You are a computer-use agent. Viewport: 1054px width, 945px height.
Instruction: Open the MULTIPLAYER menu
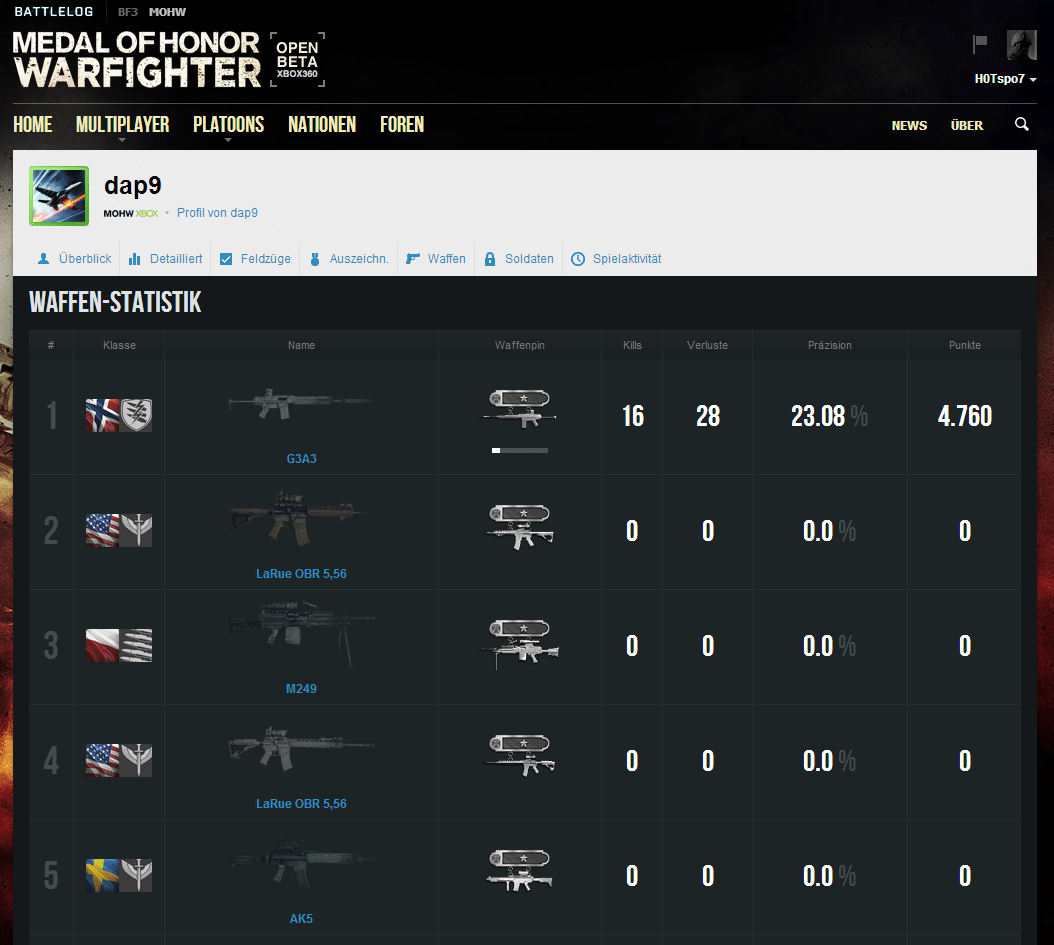tap(122, 125)
